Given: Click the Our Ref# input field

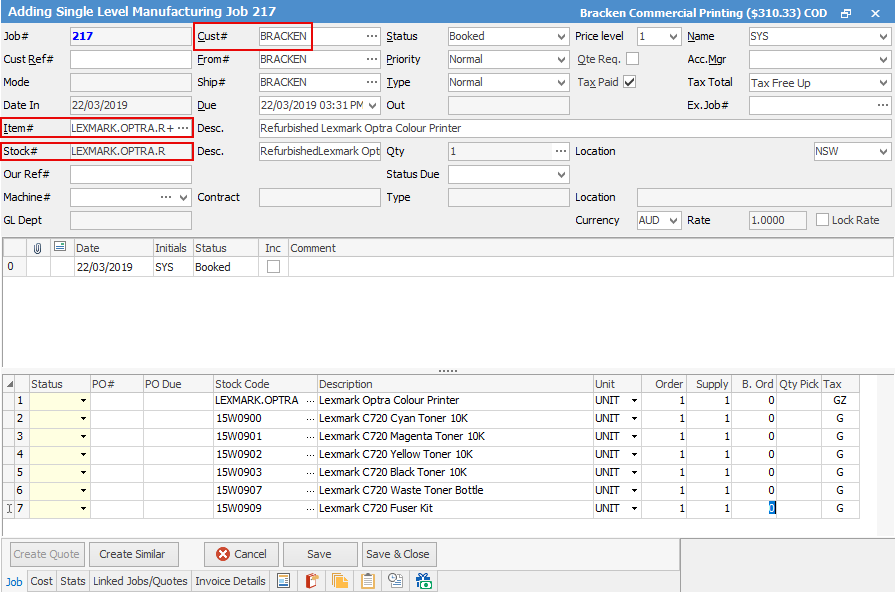Looking at the screenshot, I should (x=131, y=174).
